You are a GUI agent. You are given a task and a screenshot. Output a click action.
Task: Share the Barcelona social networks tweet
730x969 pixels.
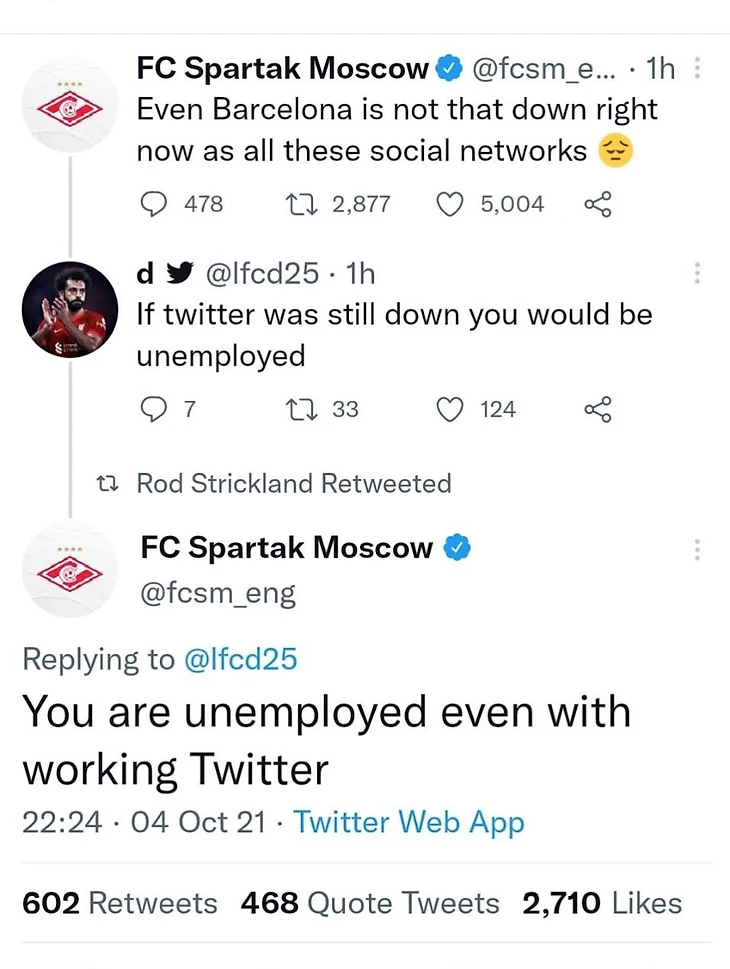tap(597, 204)
